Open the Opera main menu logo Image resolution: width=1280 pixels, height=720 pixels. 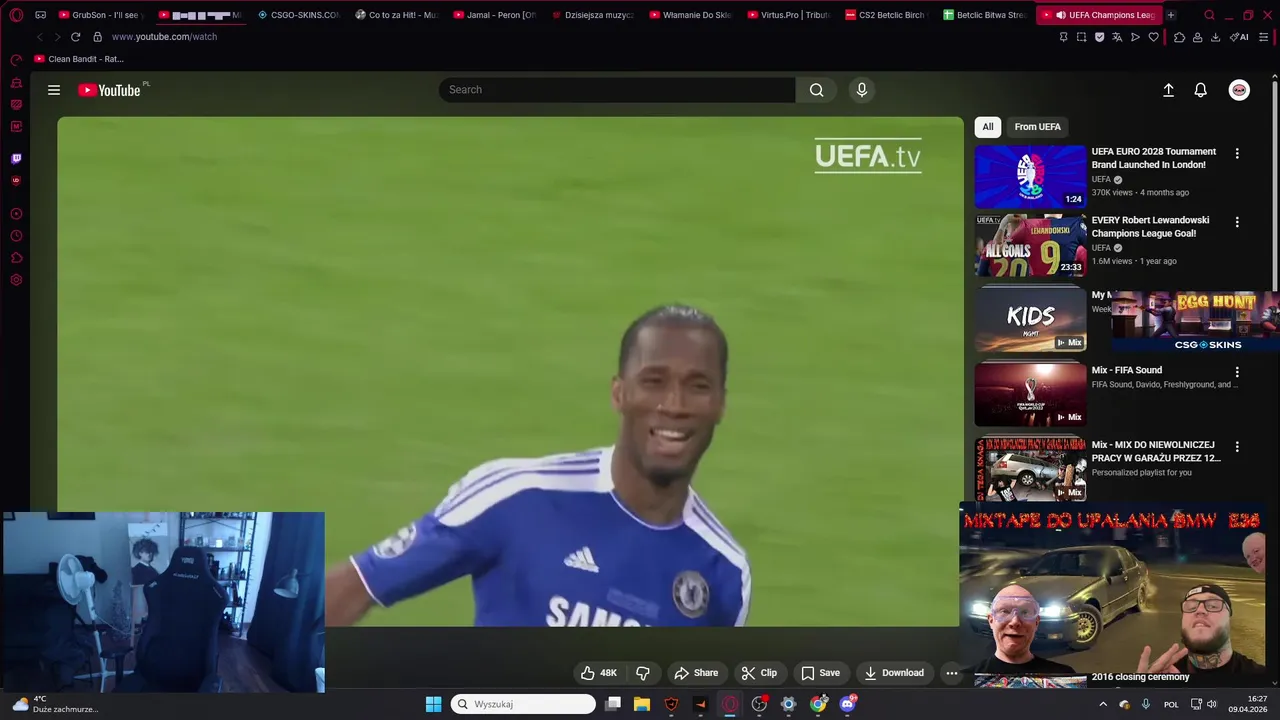(16, 15)
